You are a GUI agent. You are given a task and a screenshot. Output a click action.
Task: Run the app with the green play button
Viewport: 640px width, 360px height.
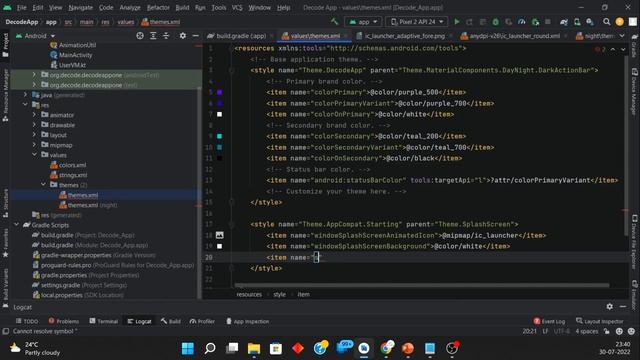pos(457,22)
